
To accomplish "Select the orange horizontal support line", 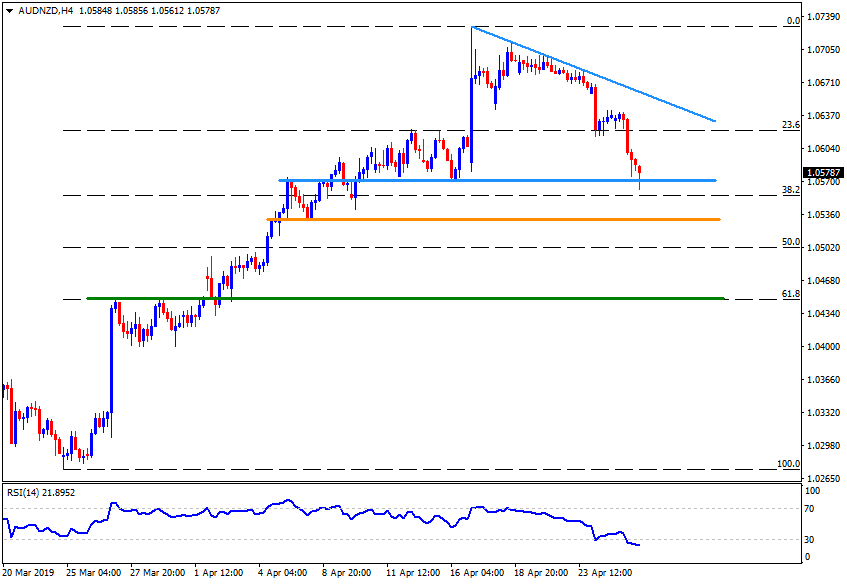I will click(x=494, y=219).
